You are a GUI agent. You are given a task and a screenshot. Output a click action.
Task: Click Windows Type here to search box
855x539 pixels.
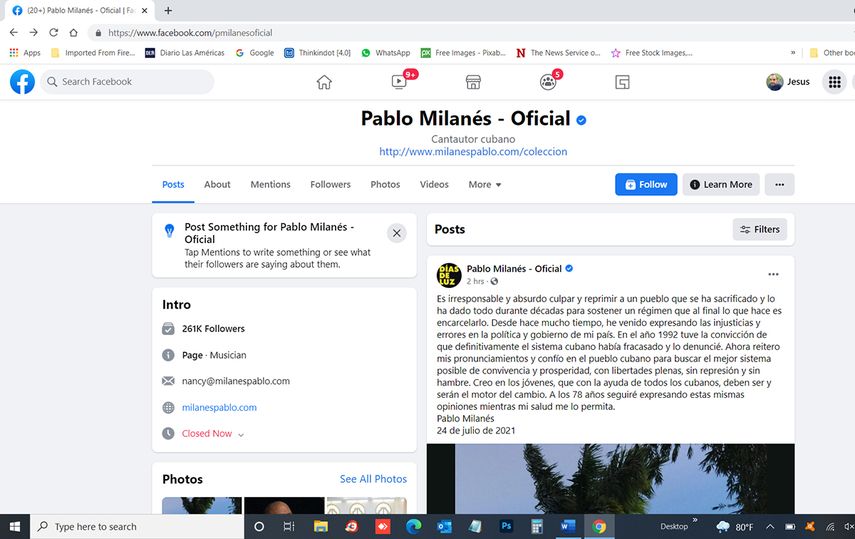click(x=137, y=526)
